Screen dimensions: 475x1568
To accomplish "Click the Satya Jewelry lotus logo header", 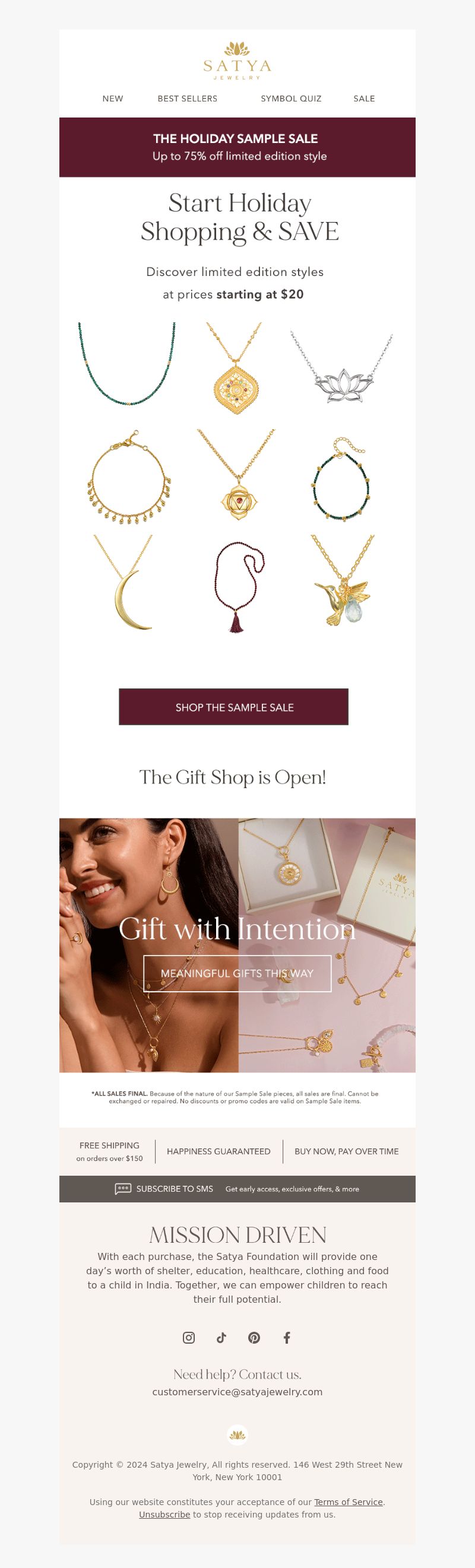I will pos(237,61).
